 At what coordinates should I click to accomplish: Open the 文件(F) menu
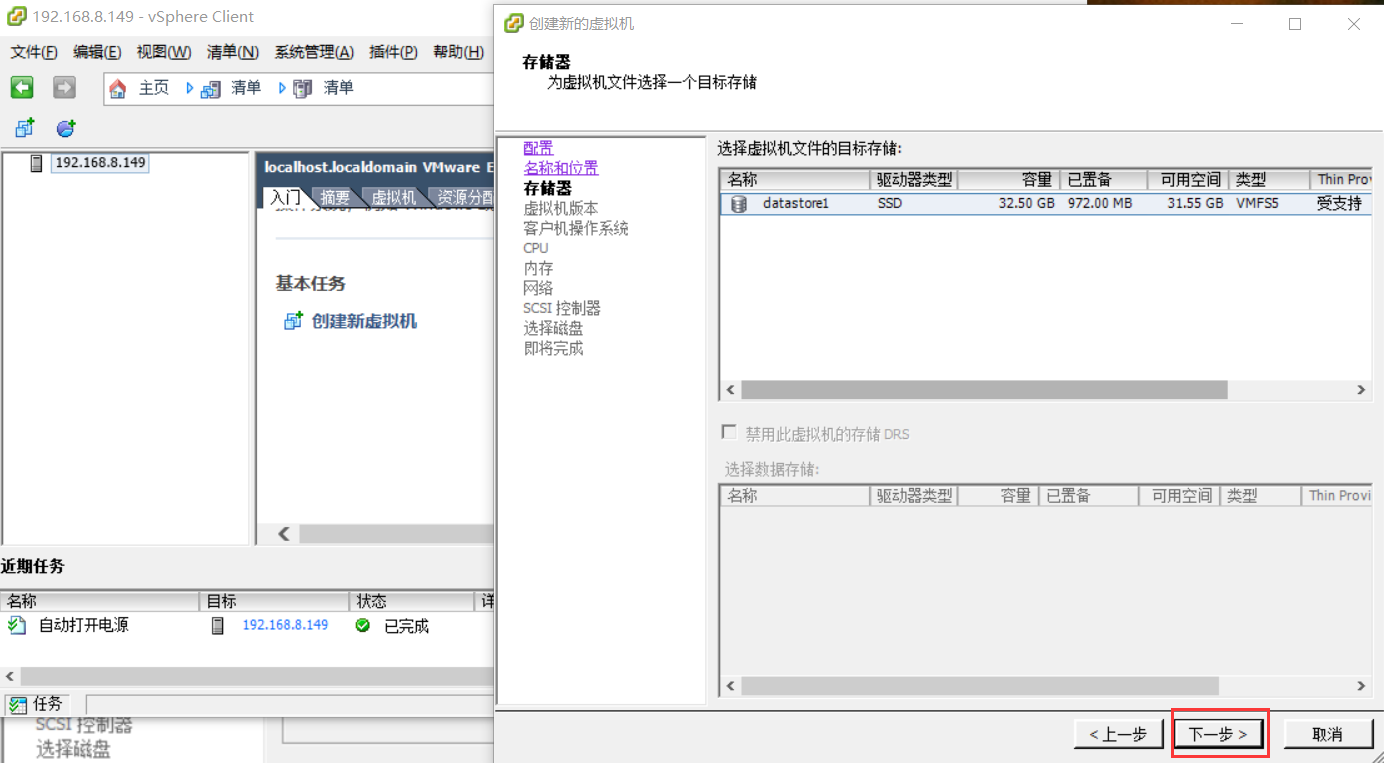(34, 52)
